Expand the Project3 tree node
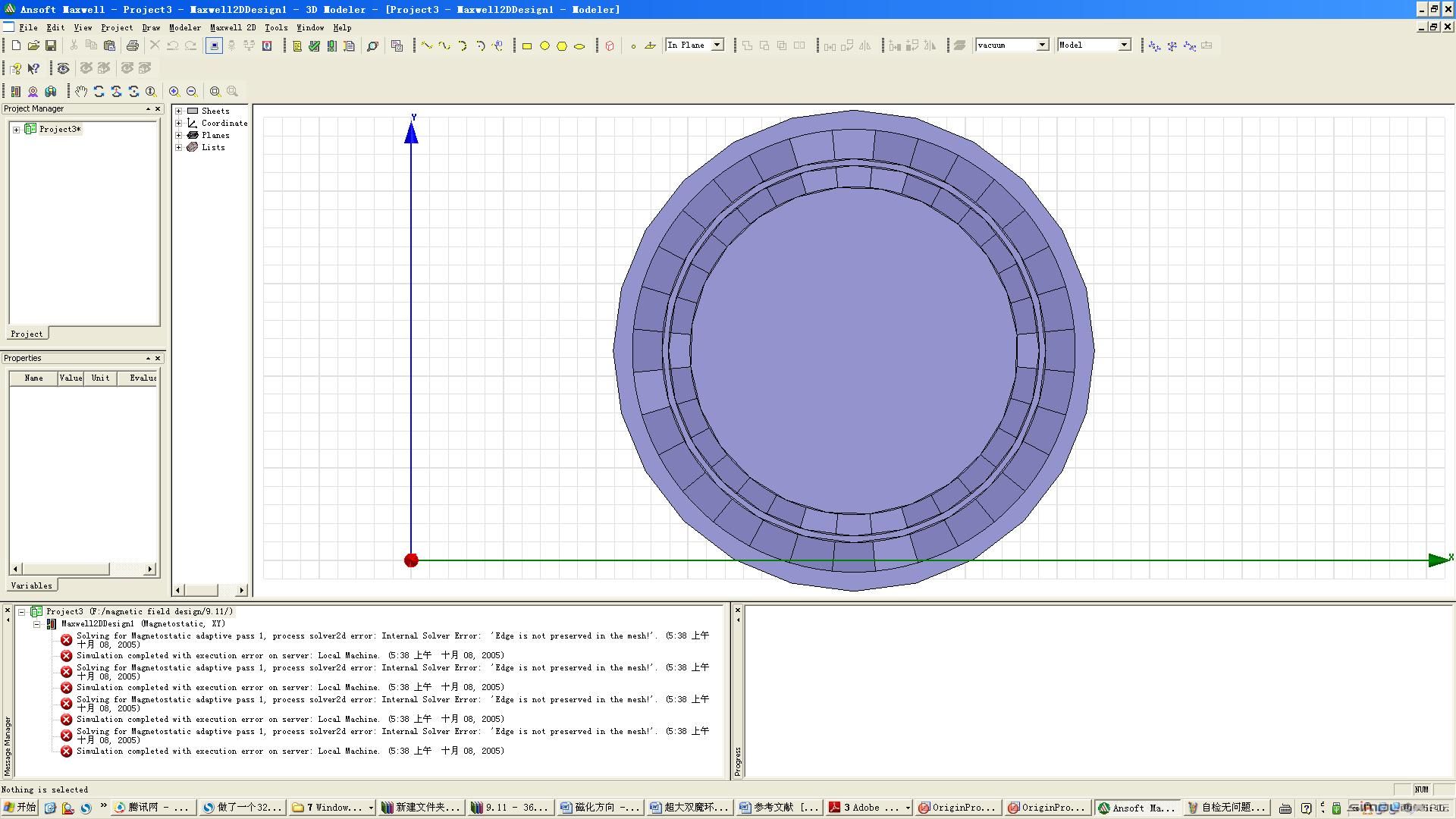Image resolution: width=1456 pixels, height=819 pixels. pos(16,129)
